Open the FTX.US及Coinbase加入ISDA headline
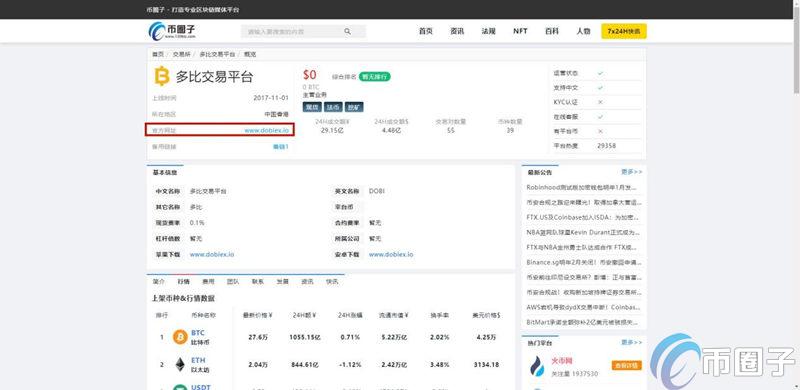The image size is (800, 390). (x=584, y=217)
